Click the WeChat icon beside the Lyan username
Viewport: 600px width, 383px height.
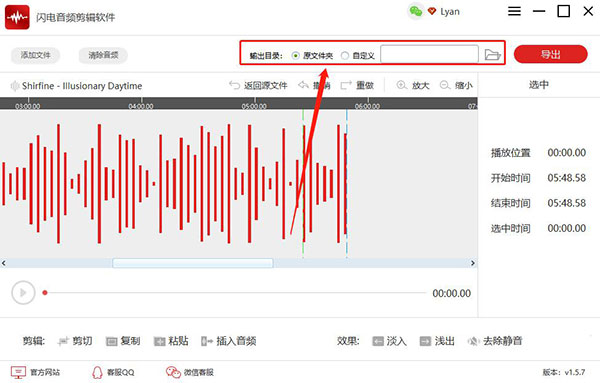[x=416, y=11]
